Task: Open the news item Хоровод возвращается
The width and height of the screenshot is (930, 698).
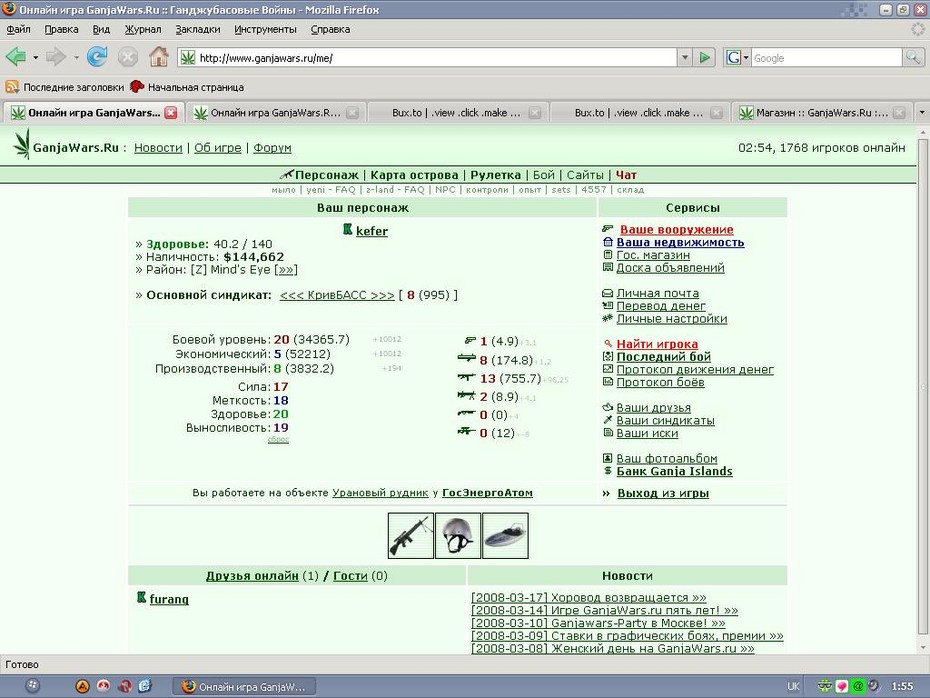Action: pos(588,597)
